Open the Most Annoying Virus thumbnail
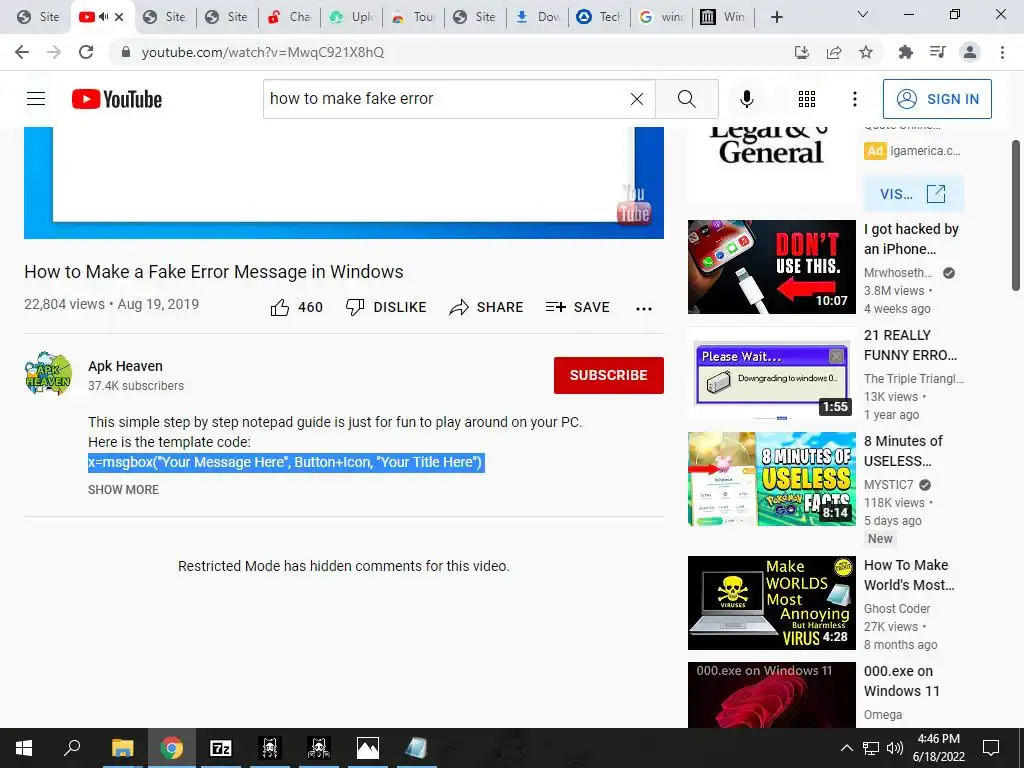Screen dimensions: 1024x768 pyautogui.click(x=771, y=603)
